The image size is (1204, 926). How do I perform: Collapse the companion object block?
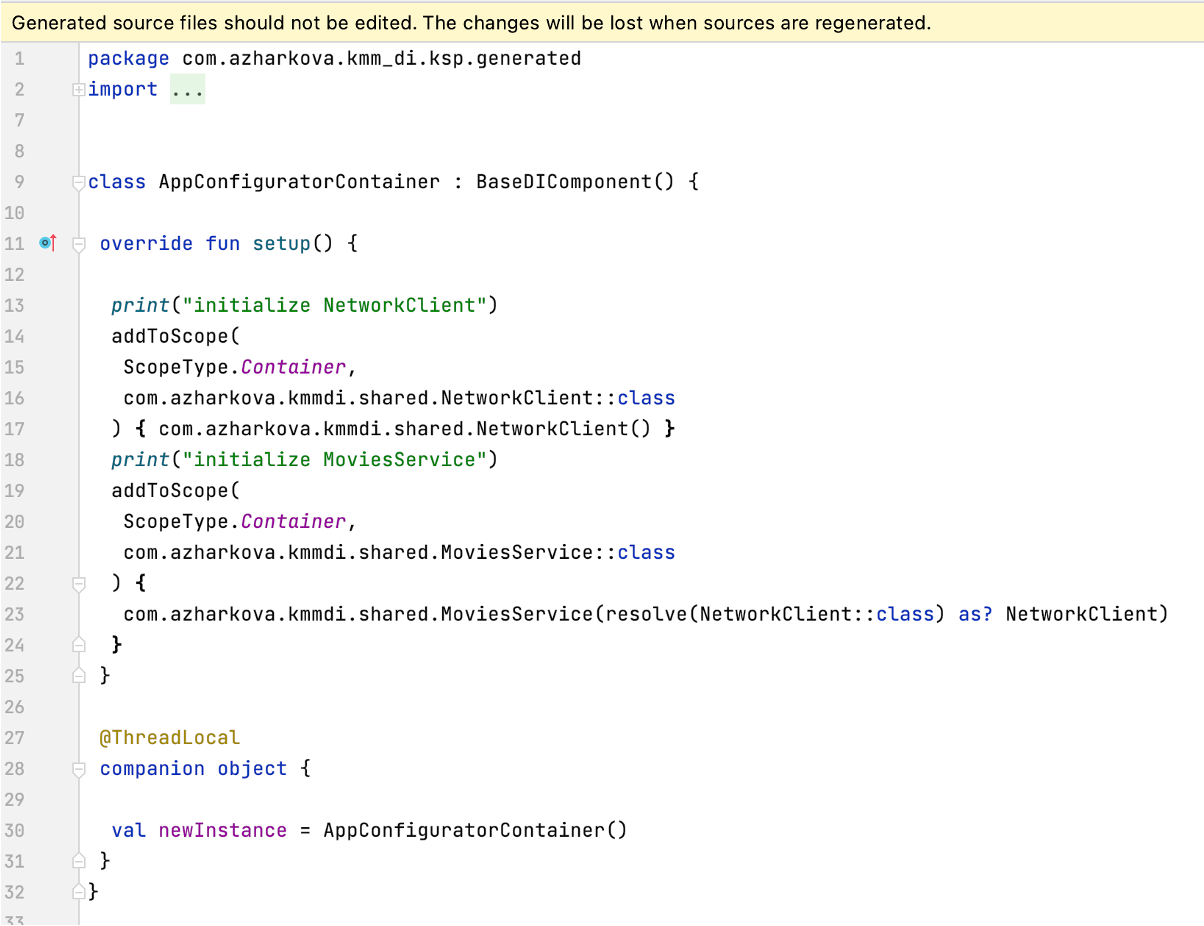click(x=78, y=768)
